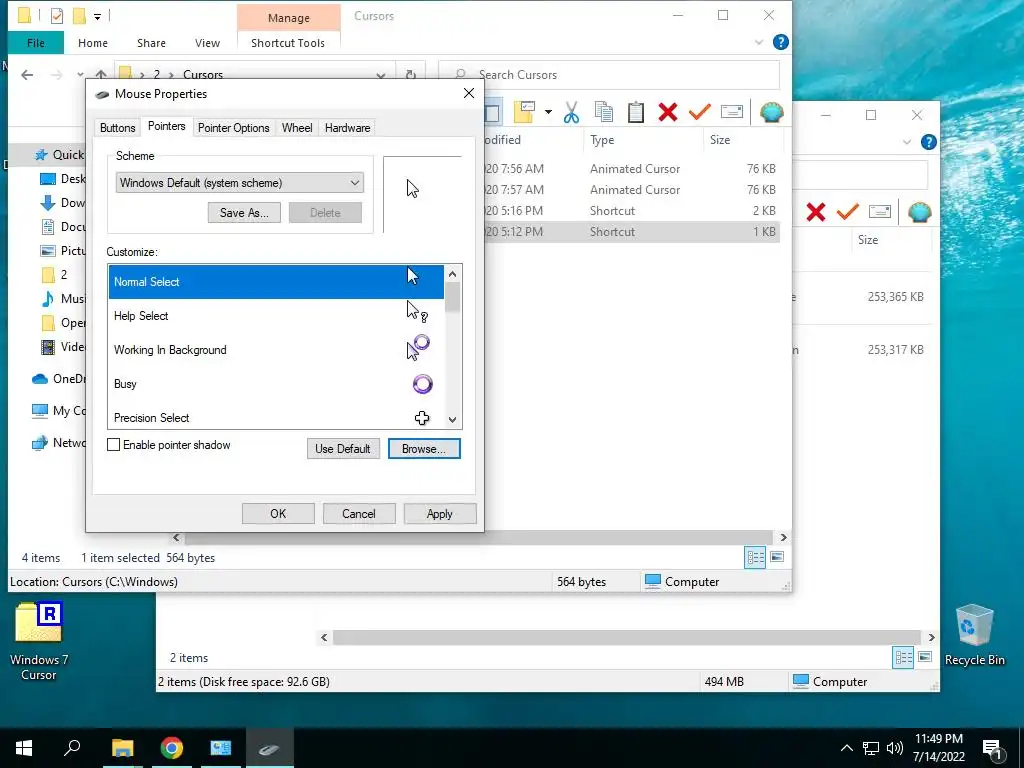Viewport: 1024px width, 768px height.
Task: Click the Save As... button
Action: 244,213
